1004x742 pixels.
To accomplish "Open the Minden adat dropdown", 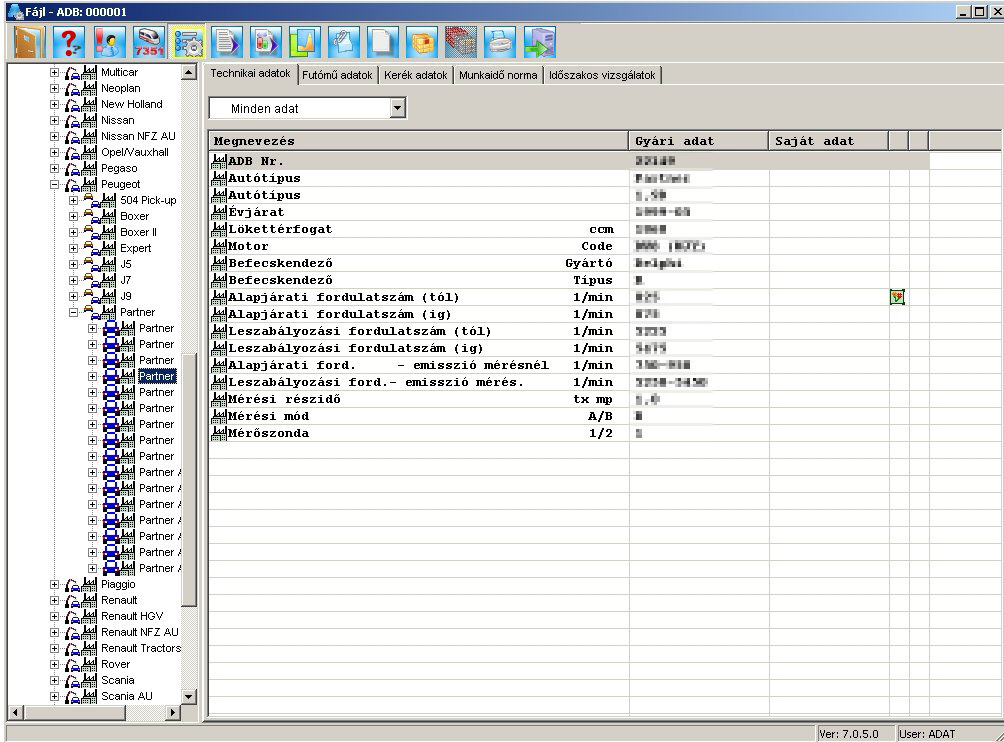I will [x=397, y=108].
